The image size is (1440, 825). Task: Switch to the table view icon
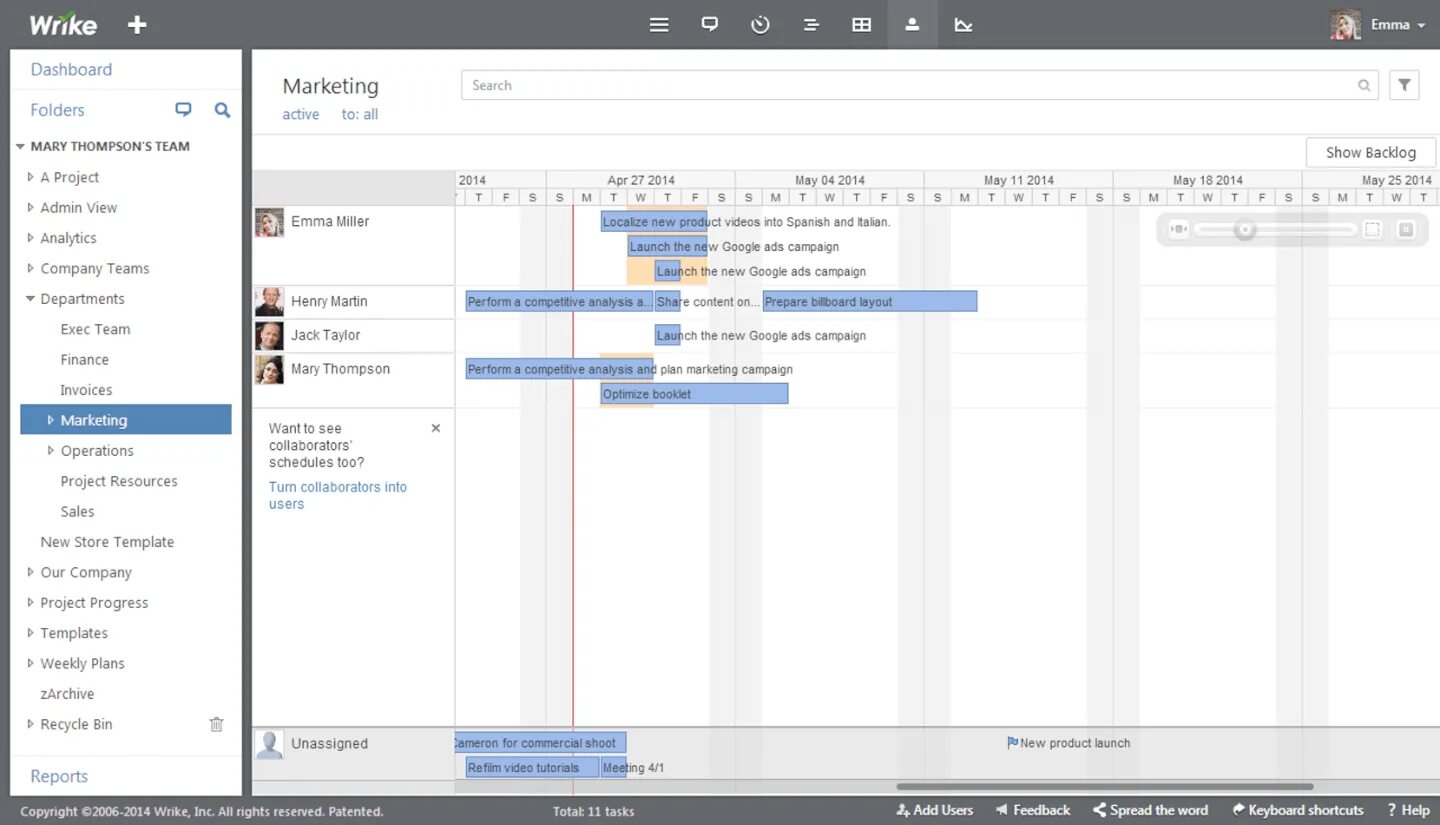[861, 25]
